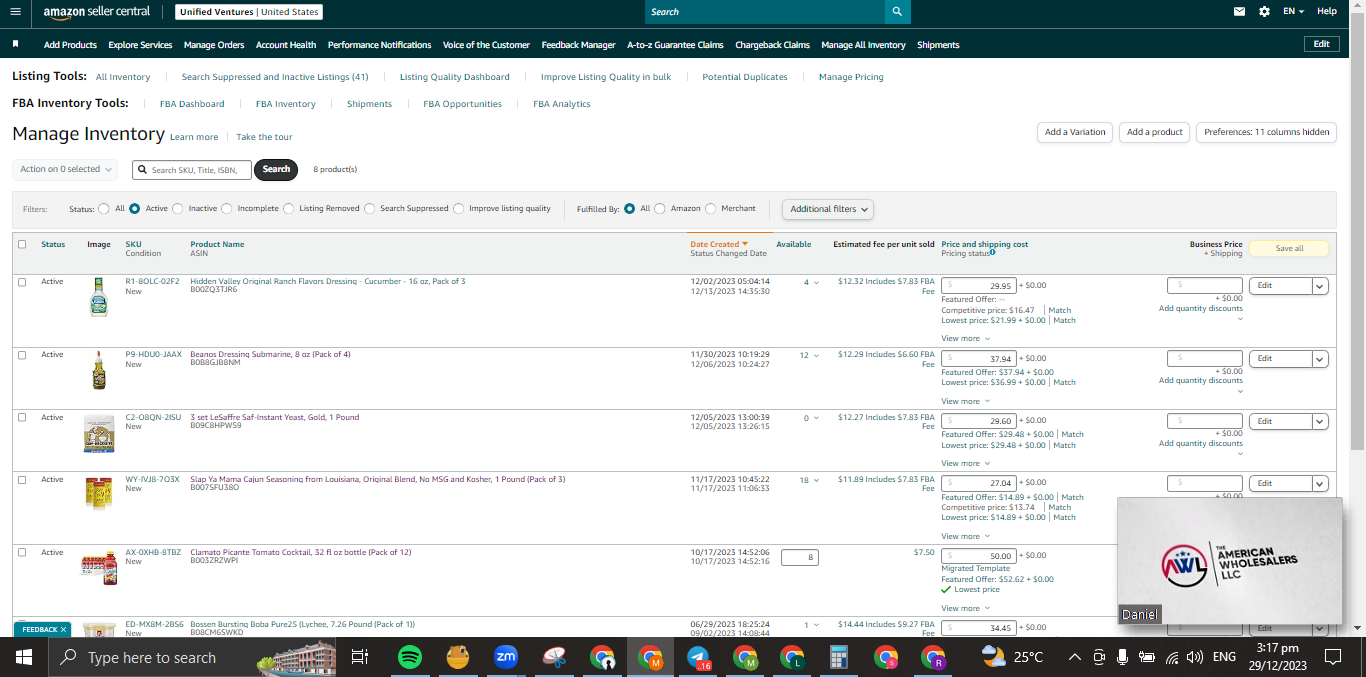This screenshot has width=1366, height=677.
Task: Click the volume speaker tray icon
Action: [1195, 657]
